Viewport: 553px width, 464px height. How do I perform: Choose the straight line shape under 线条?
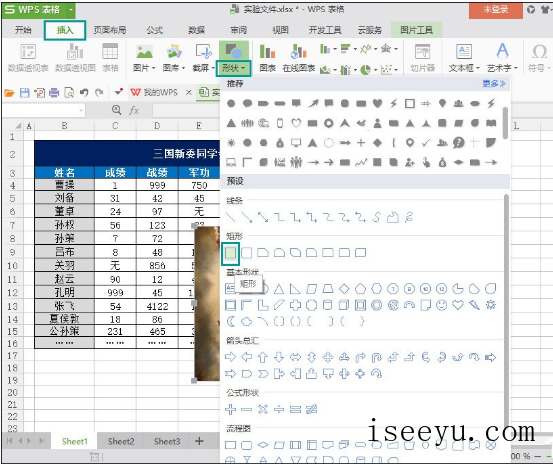(x=230, y=217)
